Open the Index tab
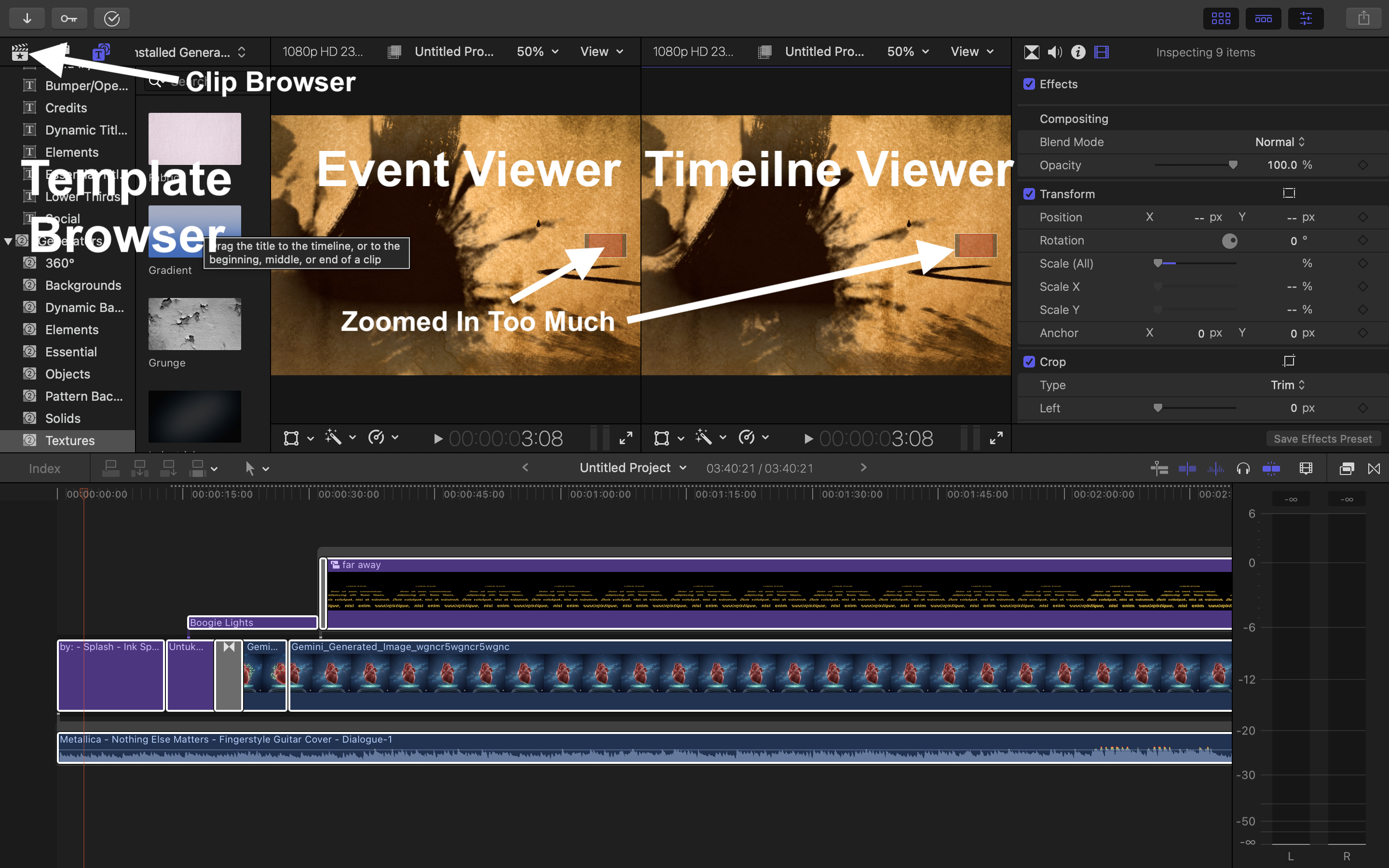Viewport: 1389px width, 868px height. (x=44, y=469)
